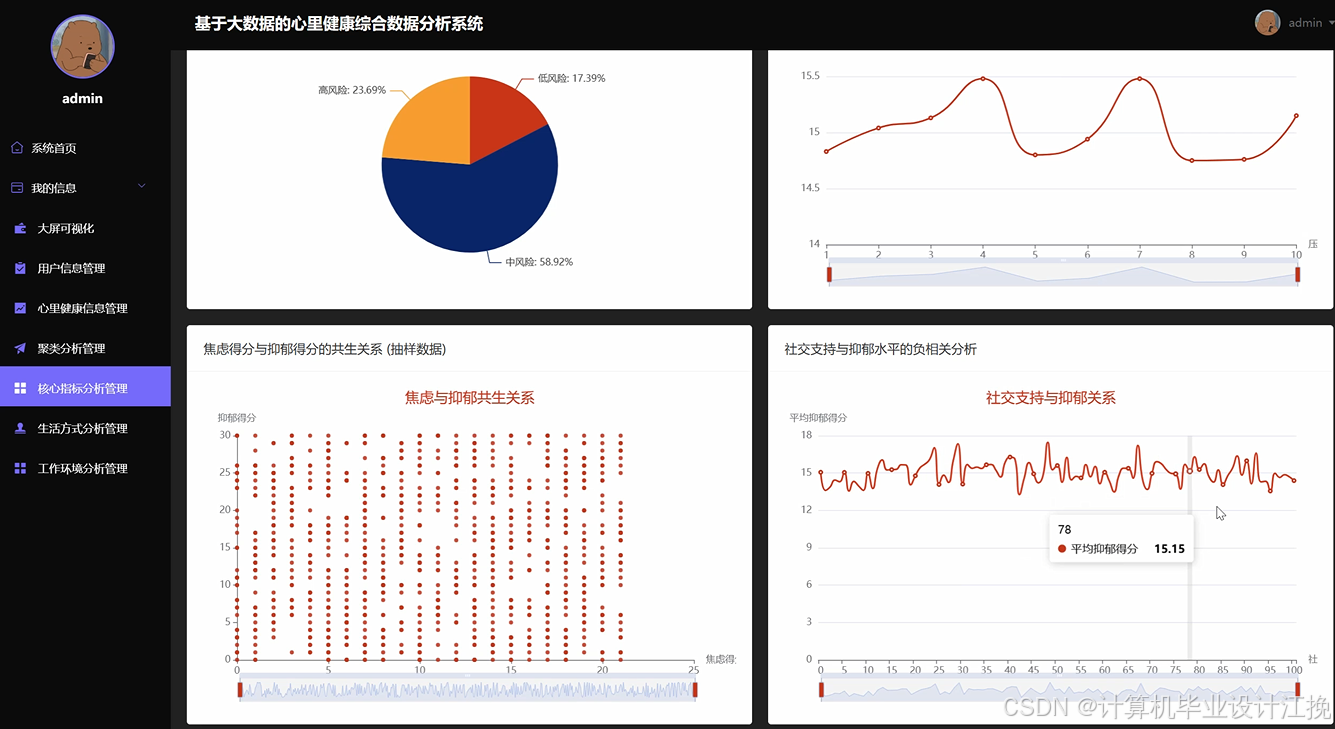Click the 高风险: 23.69% label
Screen dimensions: 1335x729
click(352, 90)
